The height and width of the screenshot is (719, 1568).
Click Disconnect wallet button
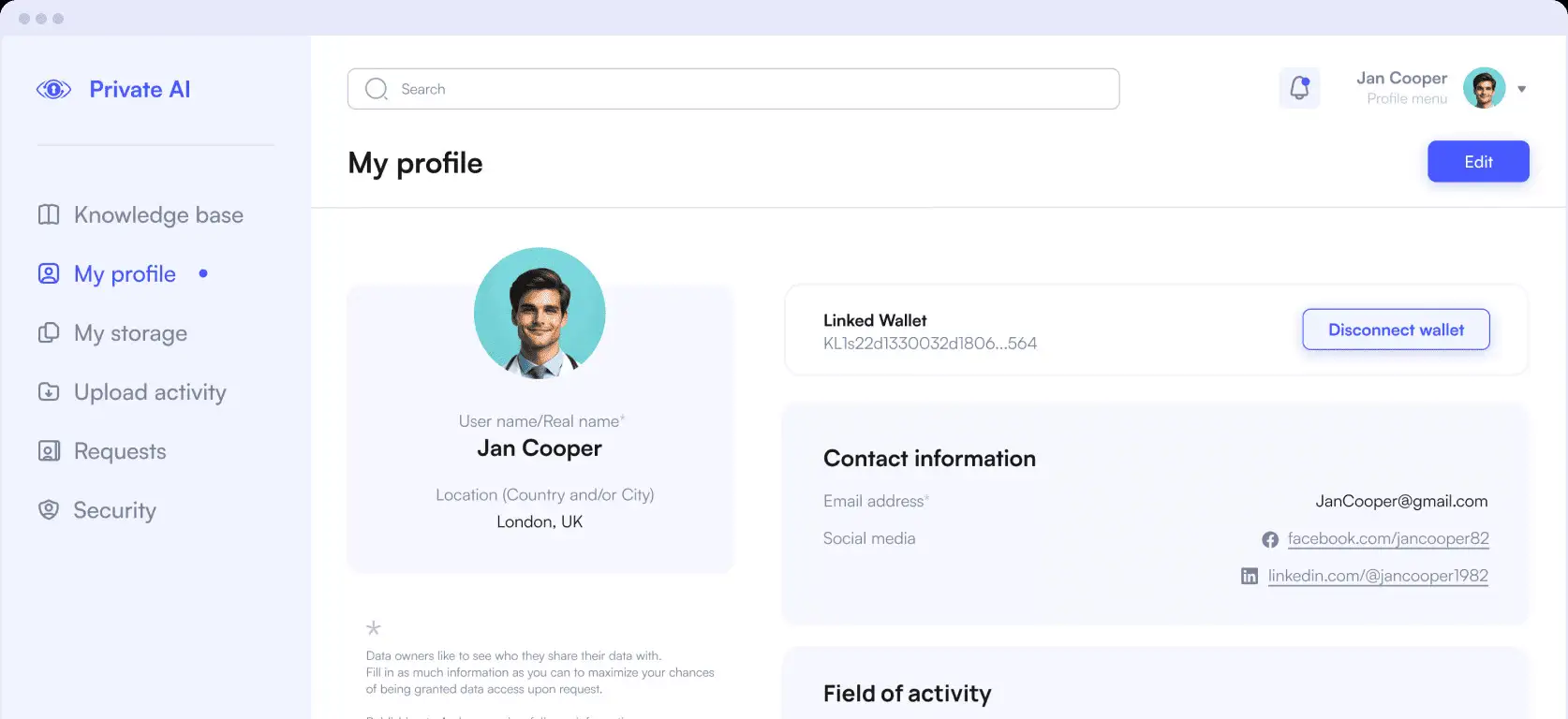click(x=1396, y=330)
